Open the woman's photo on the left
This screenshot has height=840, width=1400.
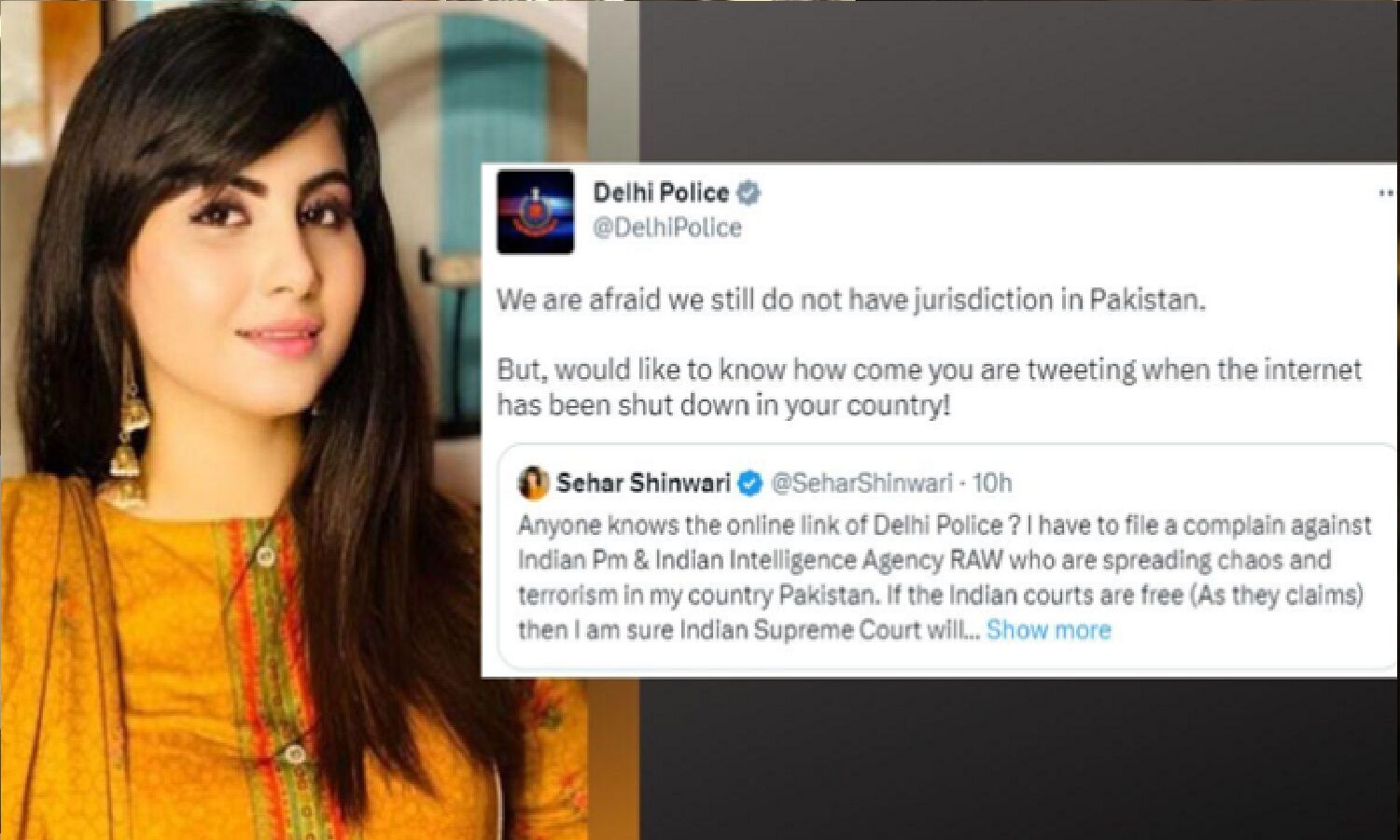click(x=294, y=420)
